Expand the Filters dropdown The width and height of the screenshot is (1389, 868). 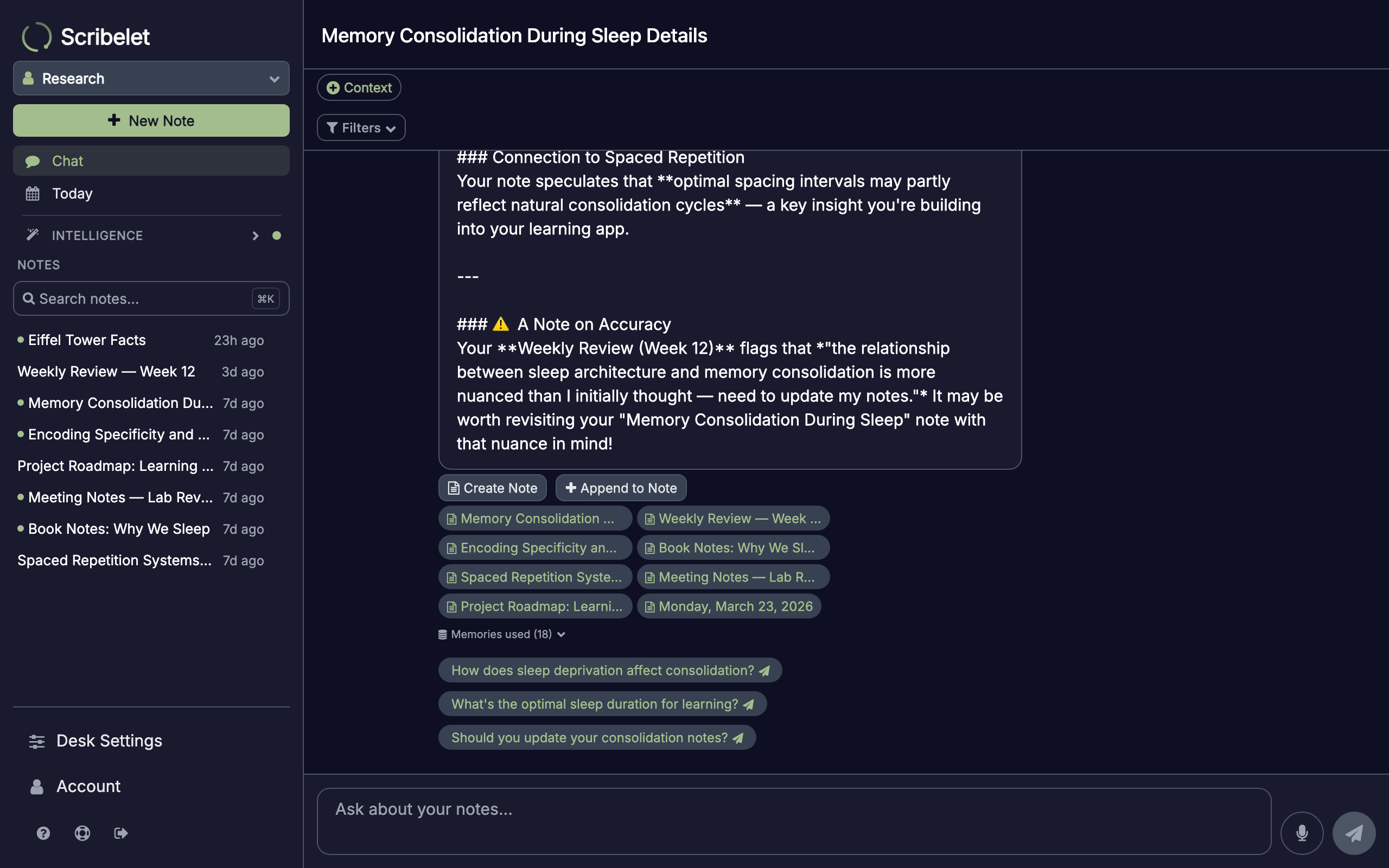click(x=361, y=127)
